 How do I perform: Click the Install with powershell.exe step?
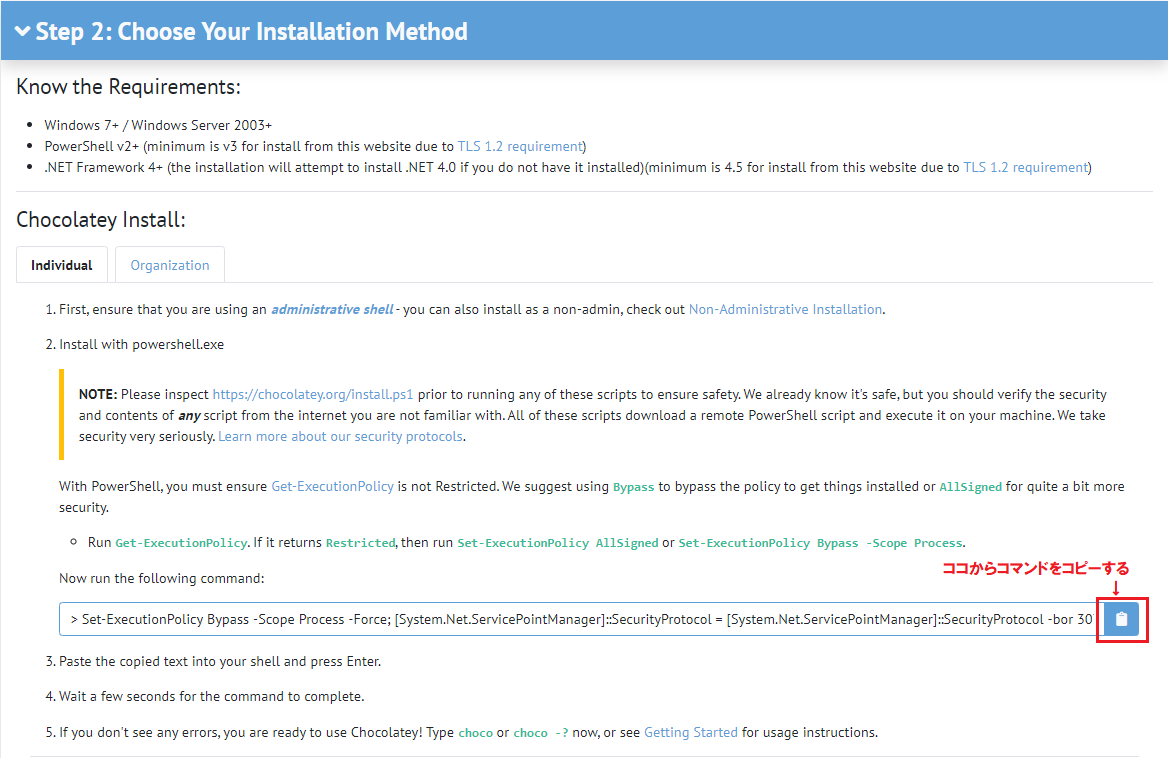(x=142, y=345)
